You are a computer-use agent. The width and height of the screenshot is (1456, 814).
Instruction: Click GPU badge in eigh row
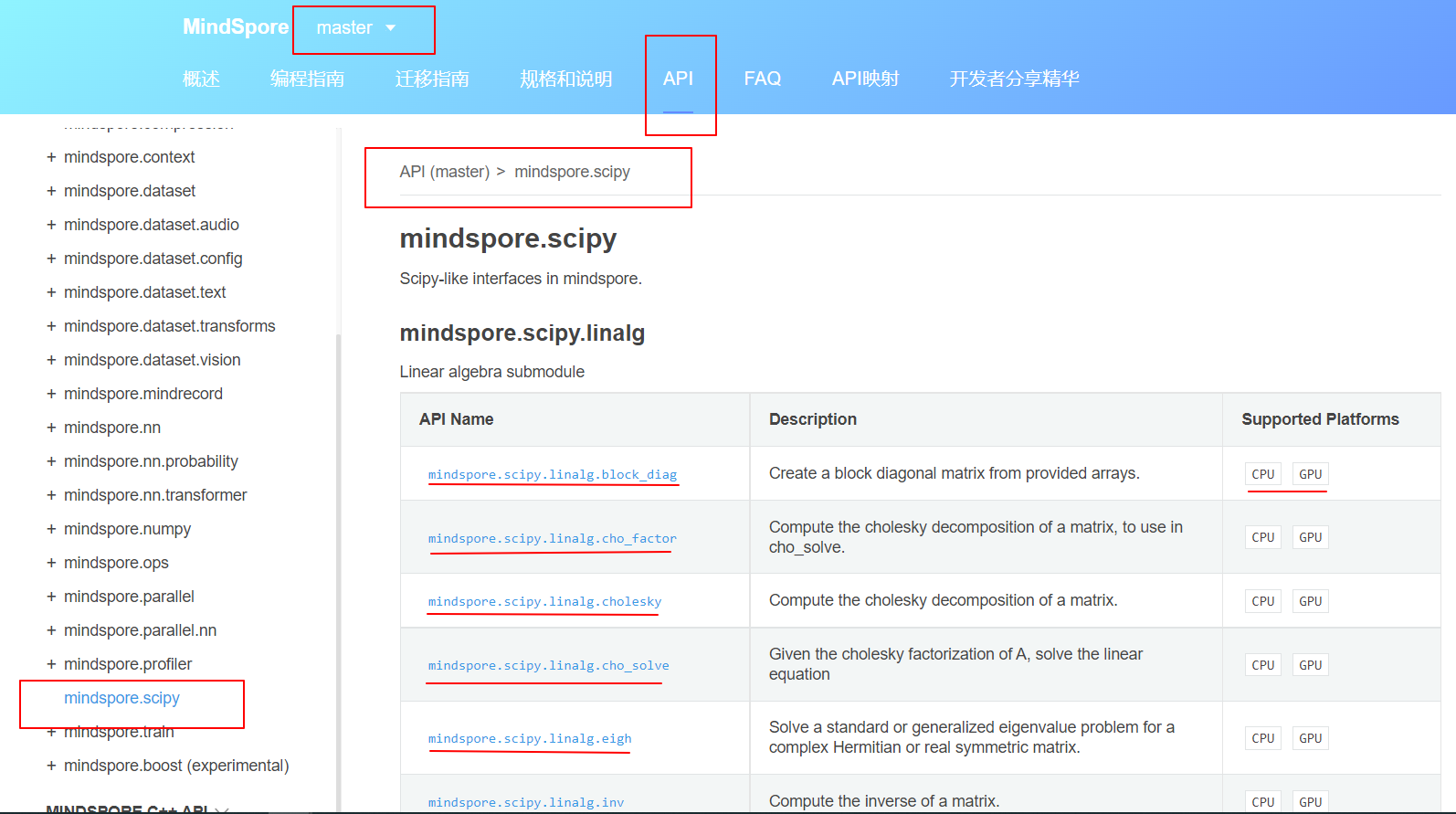[x=1311, y=738]
